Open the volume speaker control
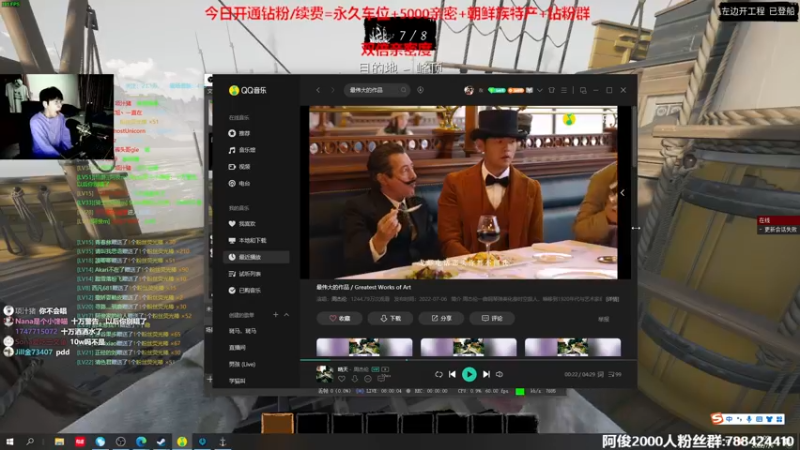This screenshot has height=450, width=800. pos(500,374)
